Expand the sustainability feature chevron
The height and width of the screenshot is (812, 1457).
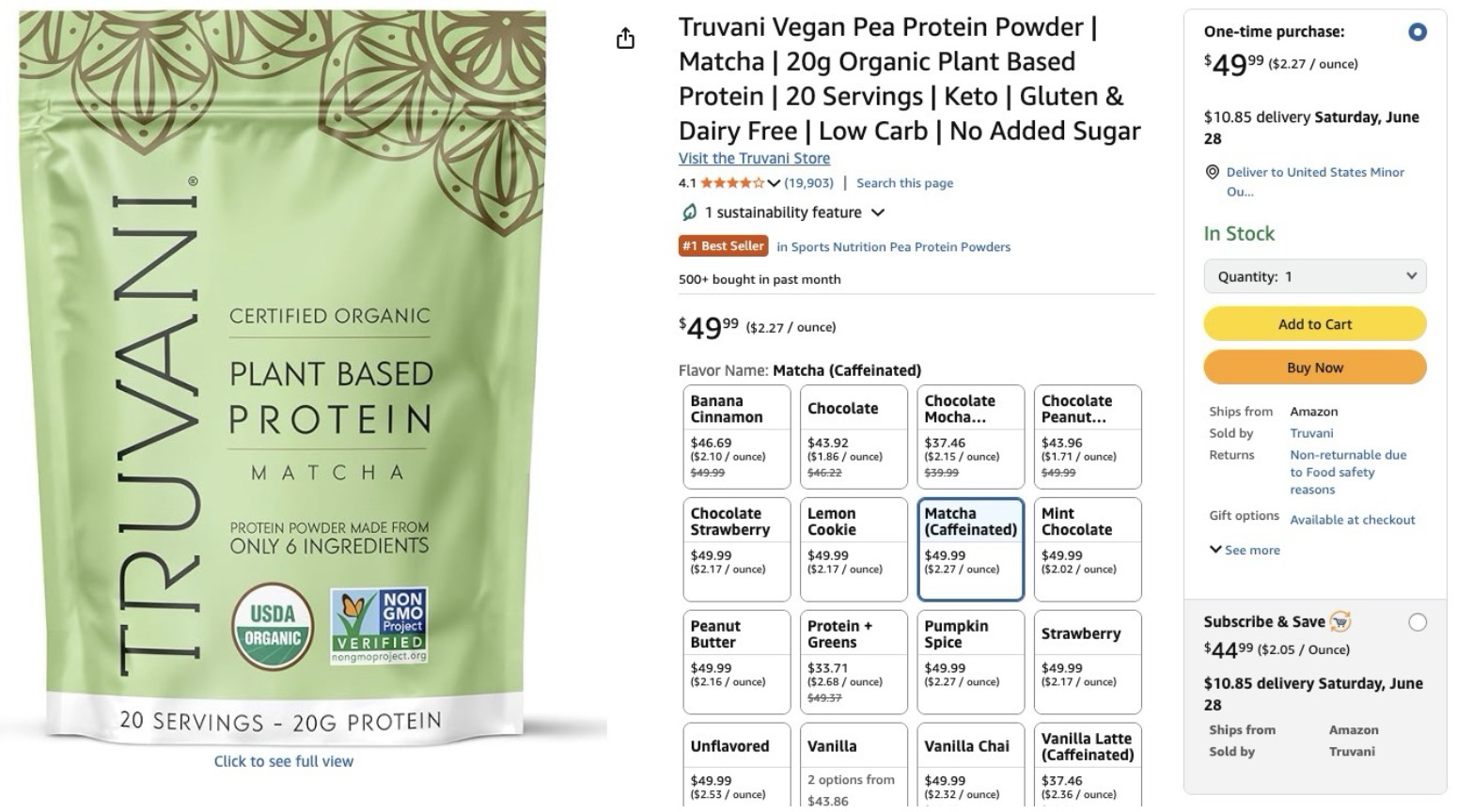click(878, 212)
